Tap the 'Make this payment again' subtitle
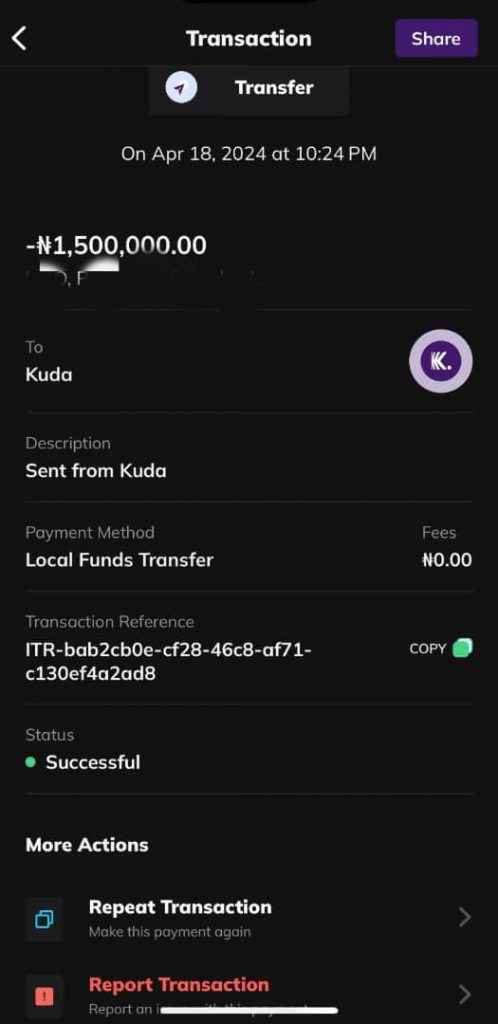The image size is (498, 1024). (x=170, y=932)
